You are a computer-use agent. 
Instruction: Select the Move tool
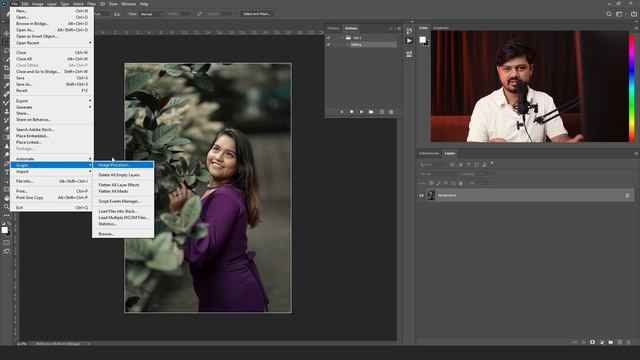click(x=7, y=33)
